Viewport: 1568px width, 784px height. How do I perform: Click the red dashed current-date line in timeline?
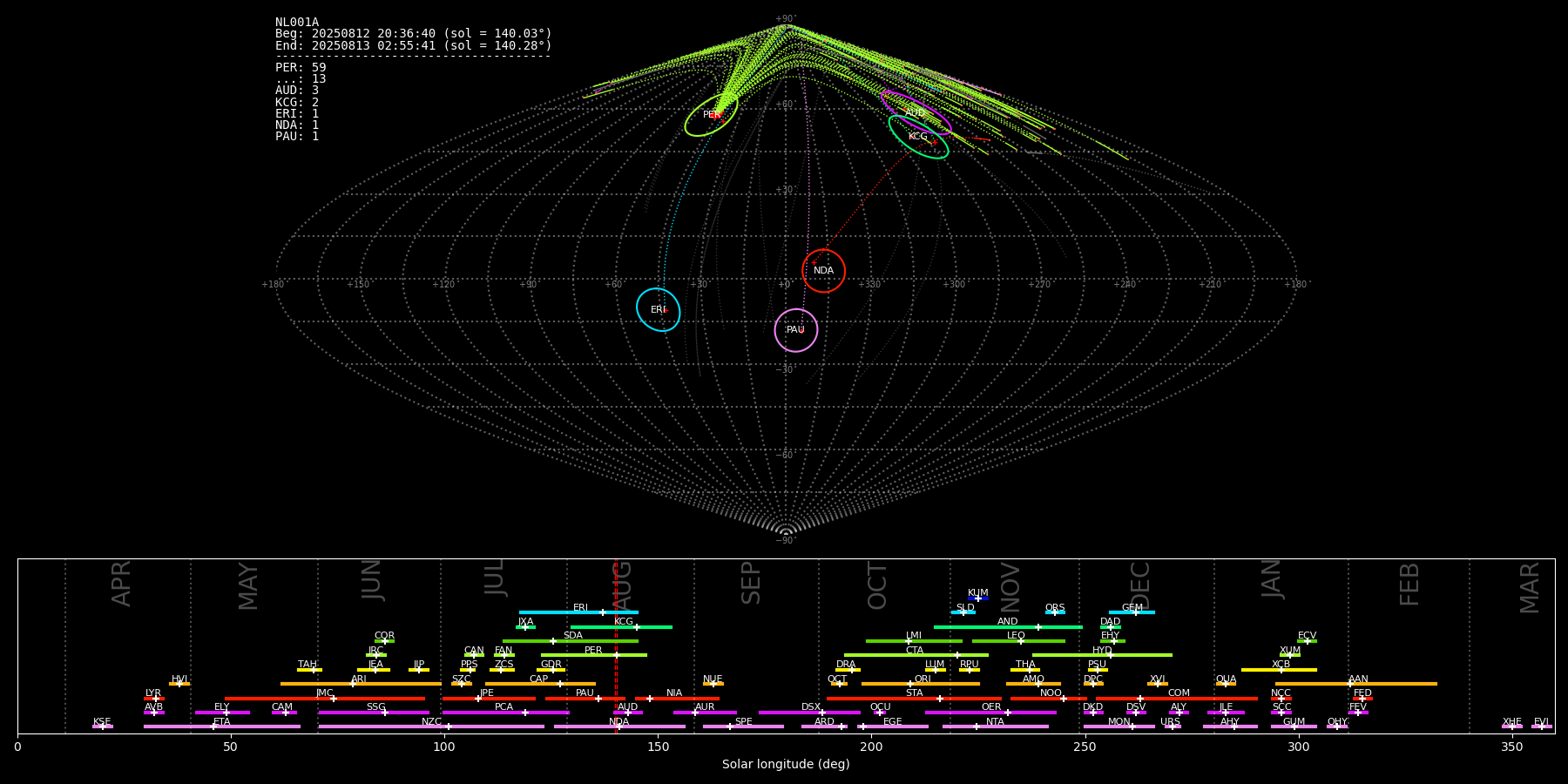pyautogui.click(x=616, y=645)
